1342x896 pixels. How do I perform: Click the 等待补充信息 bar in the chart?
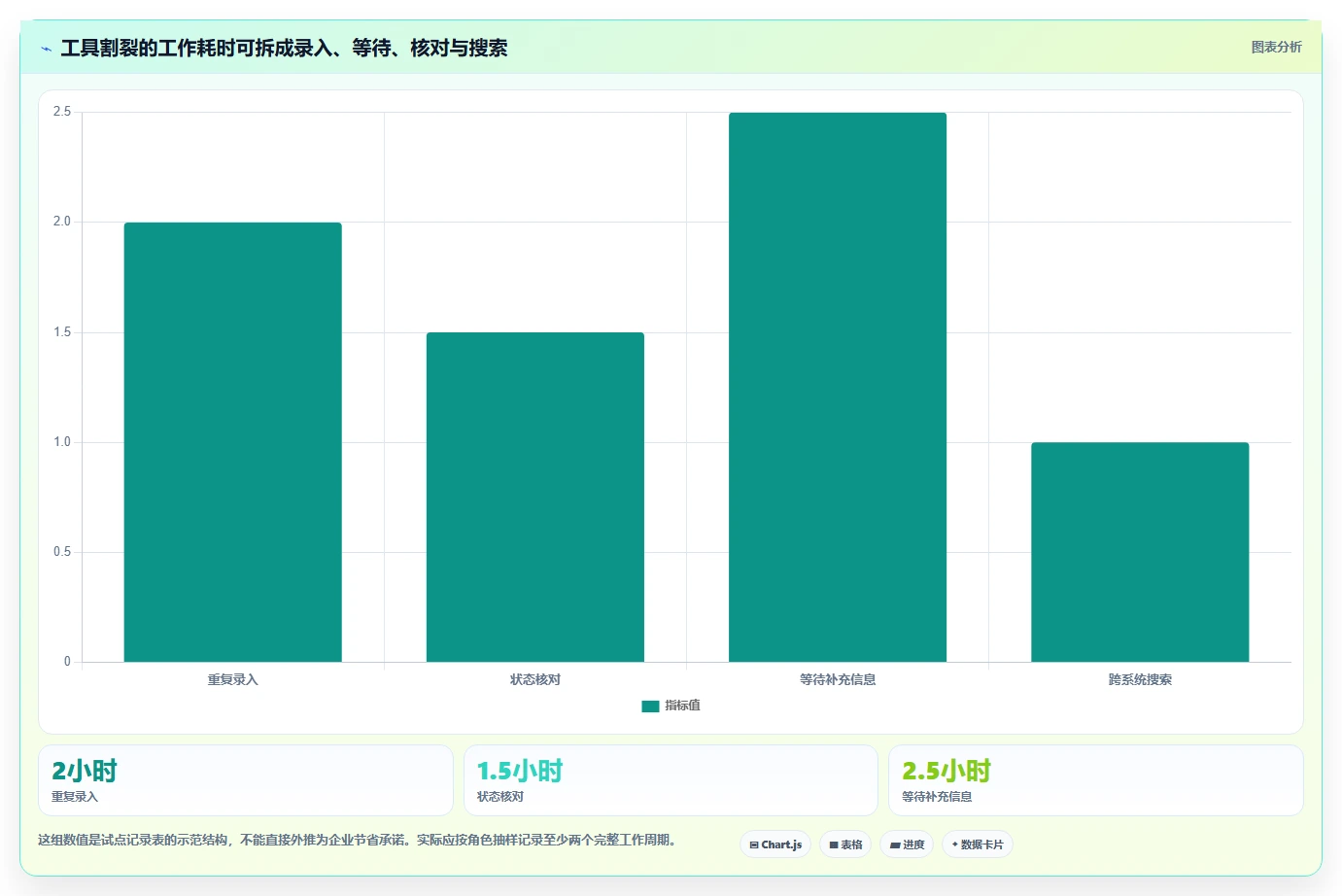pyautogui.click(x=838, y=387)
